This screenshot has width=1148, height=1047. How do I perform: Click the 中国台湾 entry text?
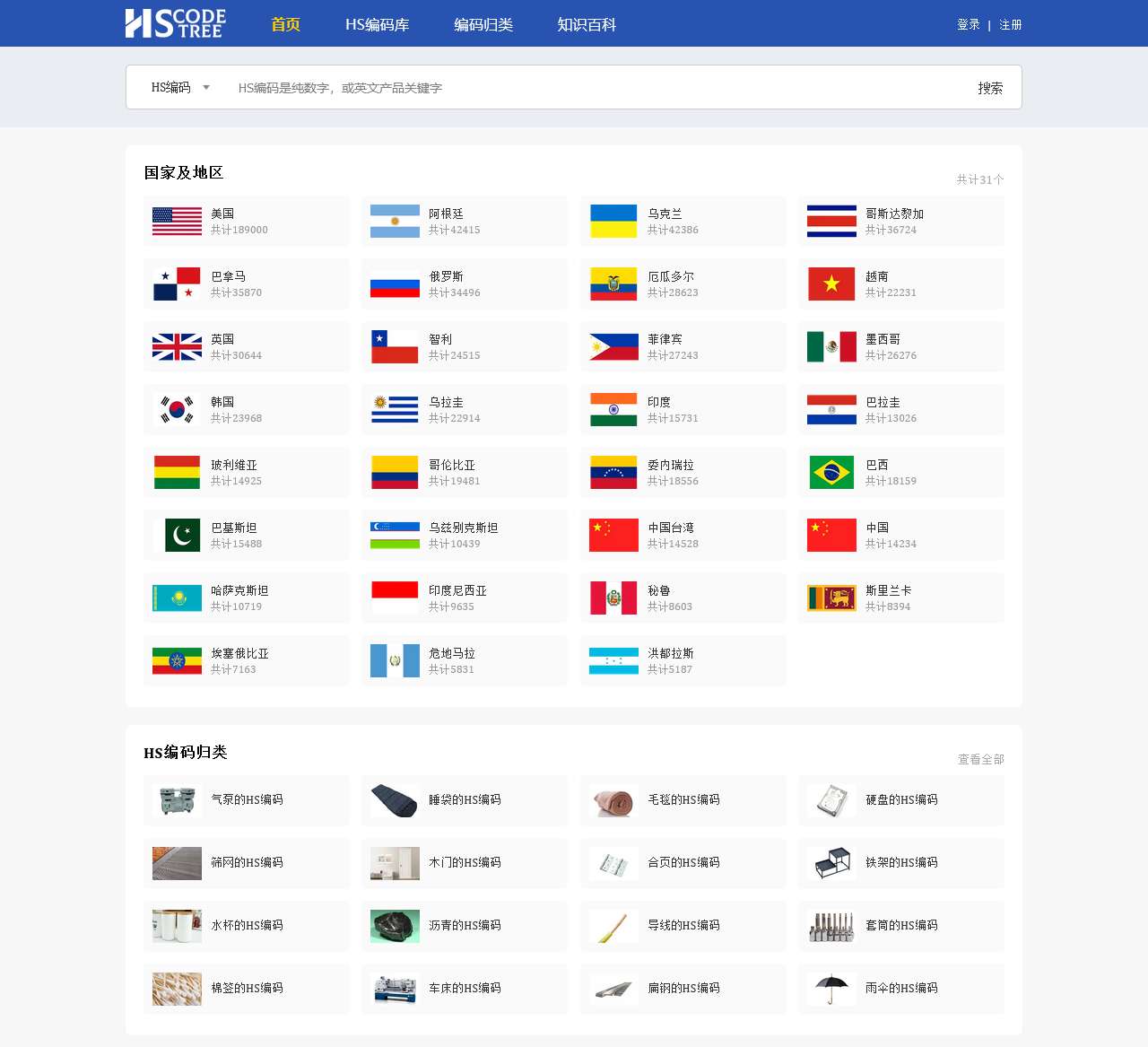click(671, 528)
